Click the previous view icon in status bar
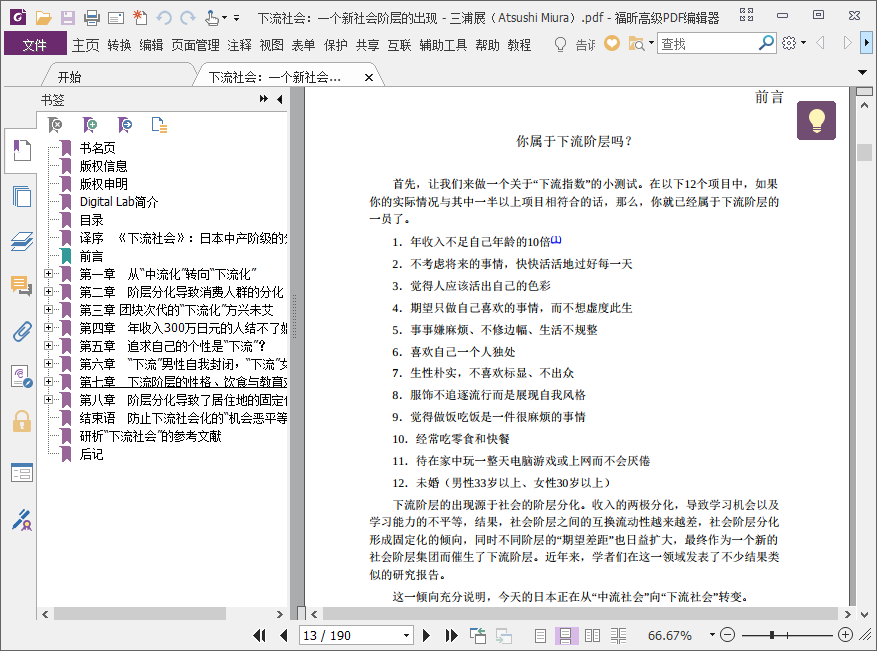 (x=478, y=635)
